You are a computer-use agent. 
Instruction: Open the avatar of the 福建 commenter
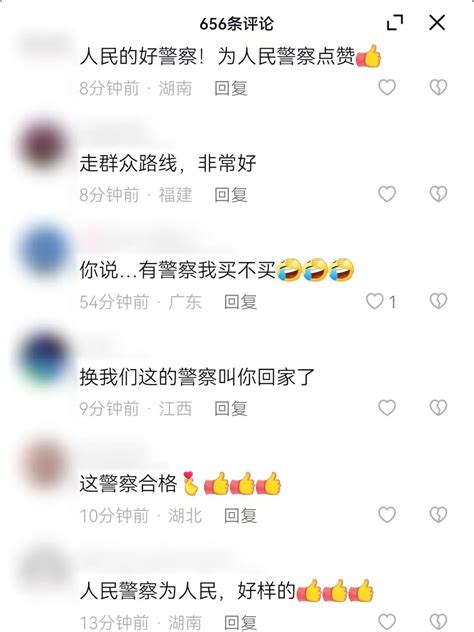pos(44,145)
